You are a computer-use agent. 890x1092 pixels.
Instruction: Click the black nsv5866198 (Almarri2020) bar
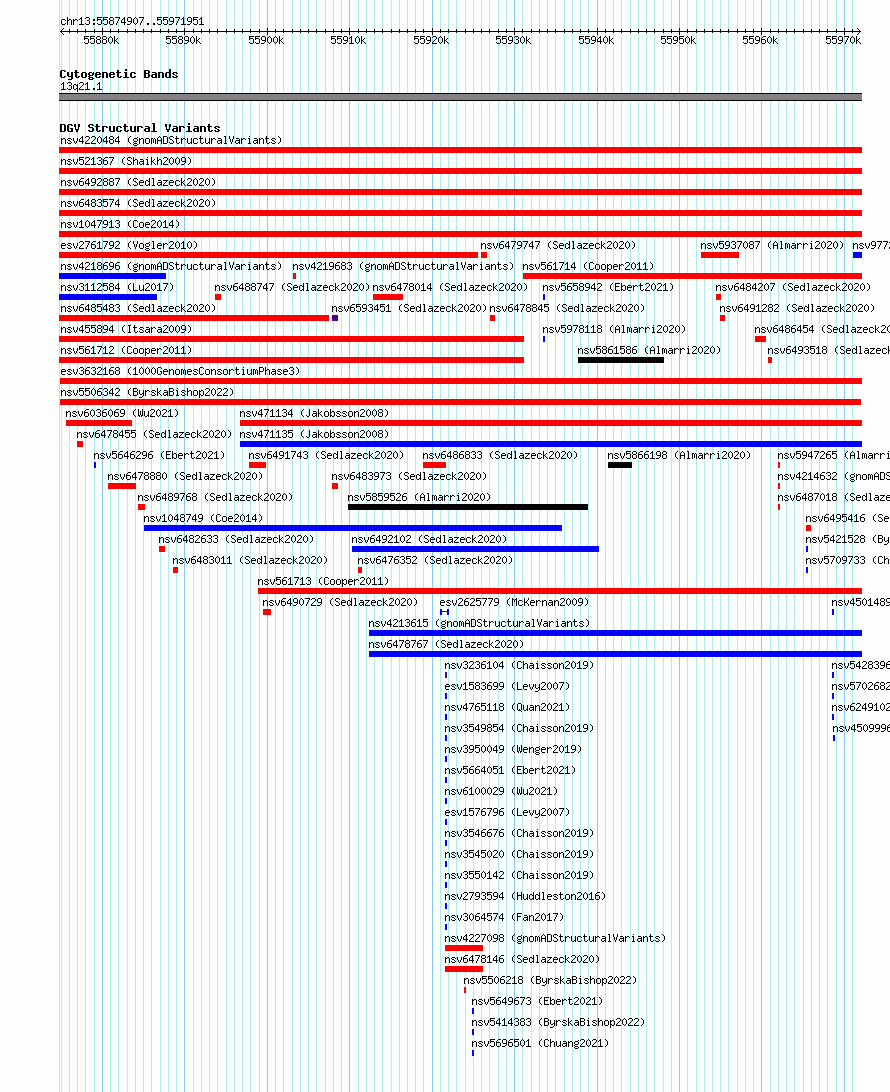620,465
